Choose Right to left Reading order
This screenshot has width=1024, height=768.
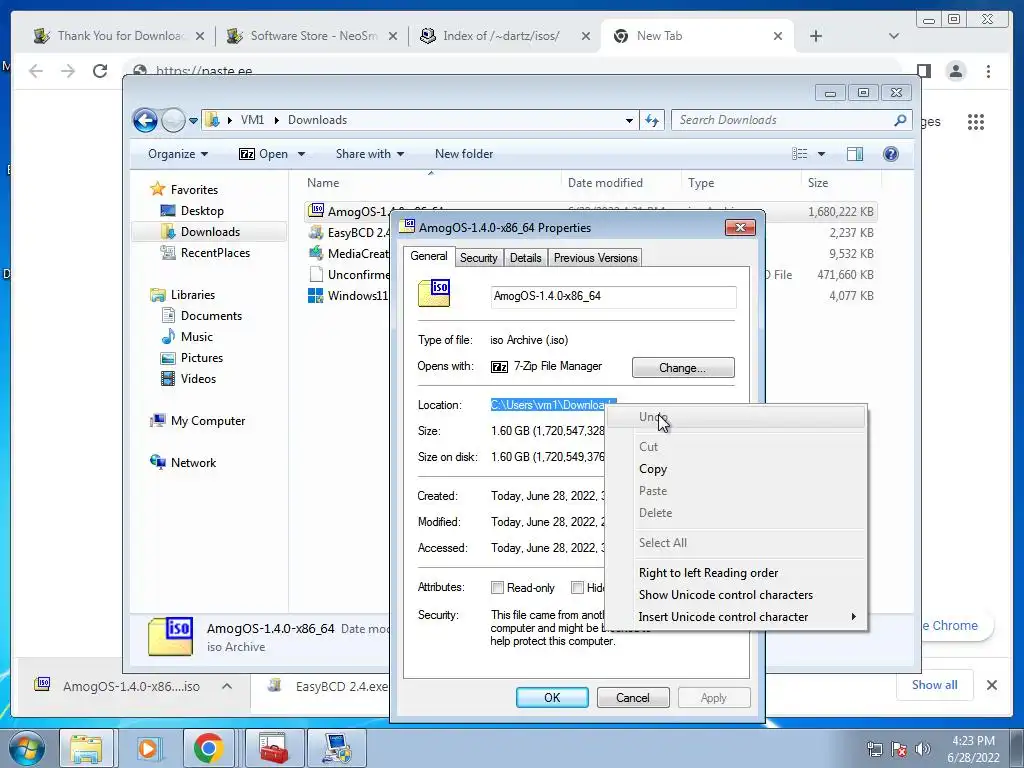pos(708,573)
